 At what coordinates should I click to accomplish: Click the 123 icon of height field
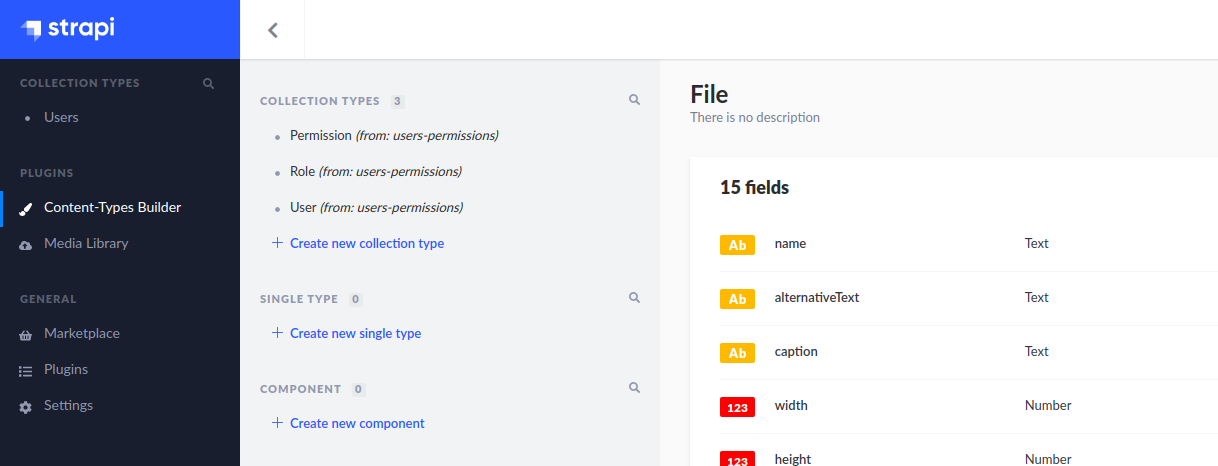click(x=737, y=460)
